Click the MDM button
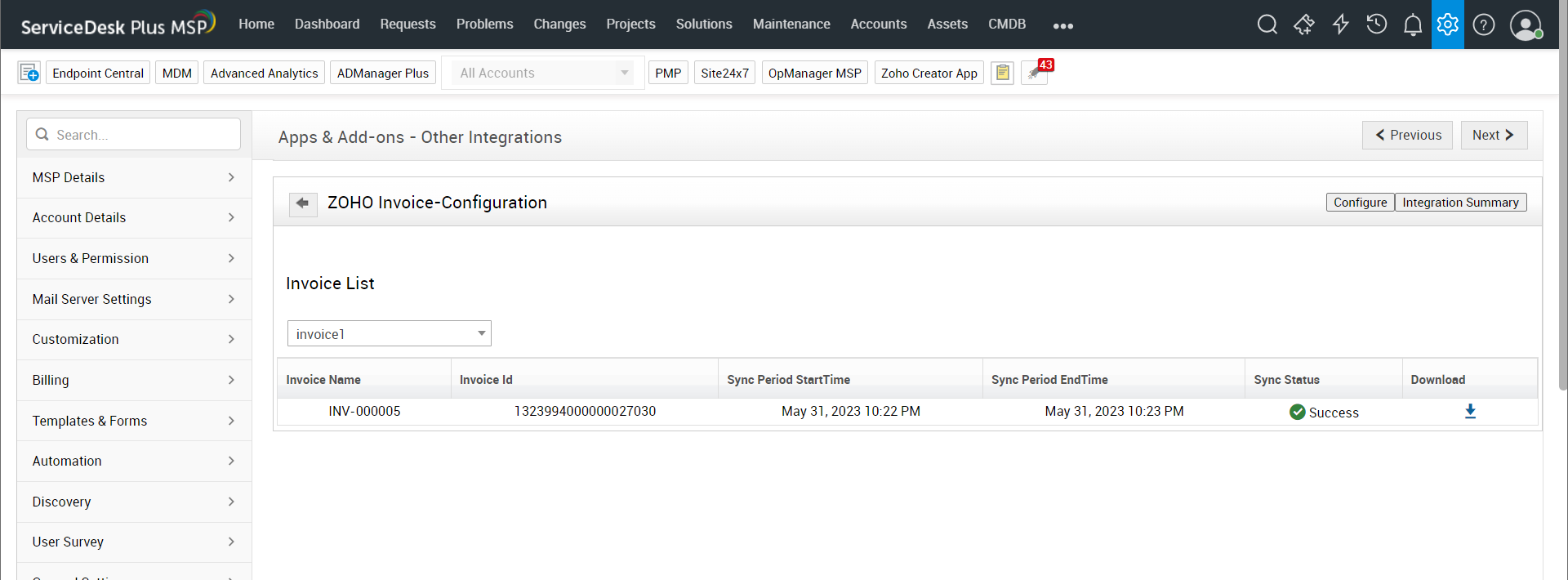 click(x=176, y=73)
